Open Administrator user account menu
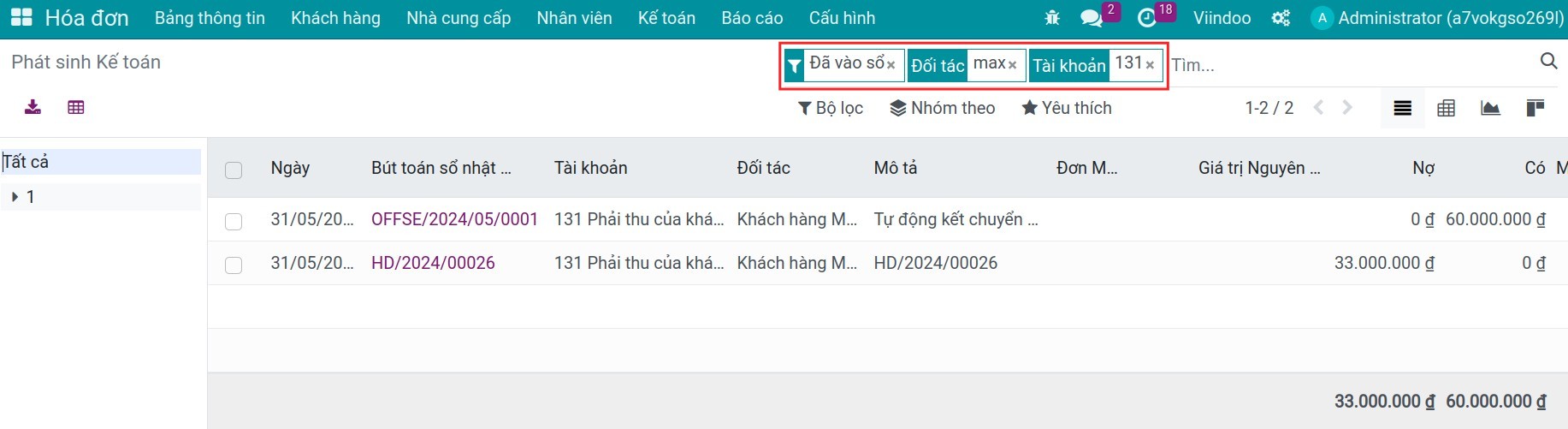1568x429 pixels. 1437,17
